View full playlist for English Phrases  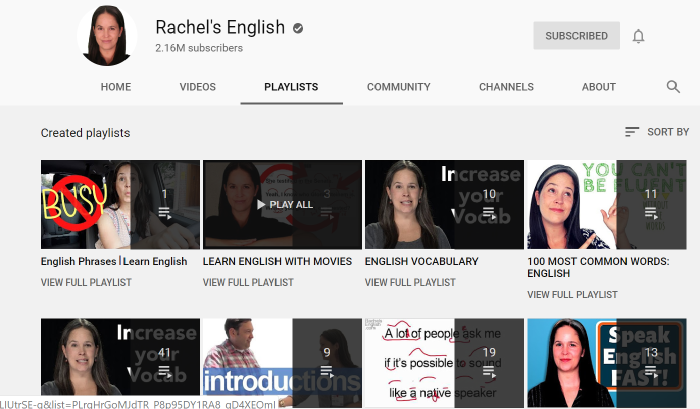(86, 283)
